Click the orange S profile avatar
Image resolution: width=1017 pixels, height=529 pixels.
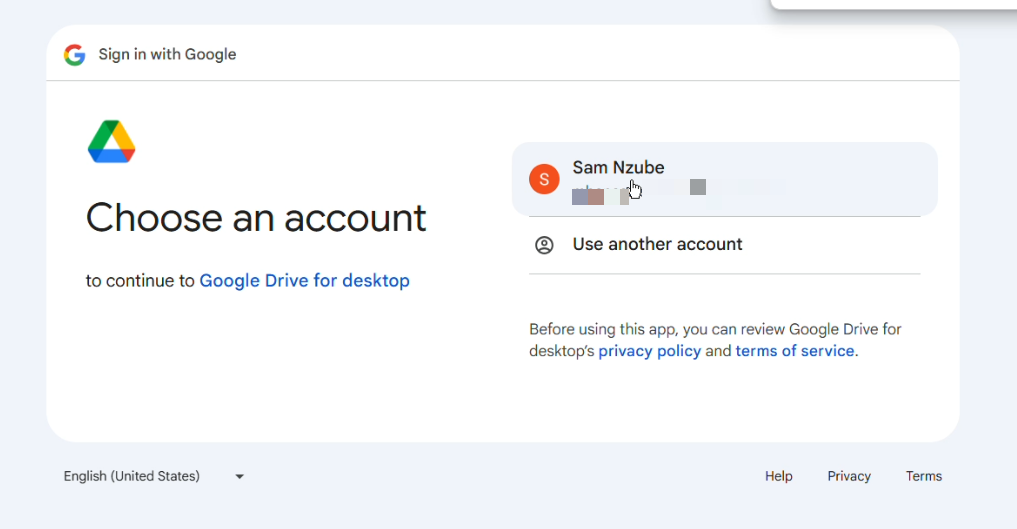point(544,179)
